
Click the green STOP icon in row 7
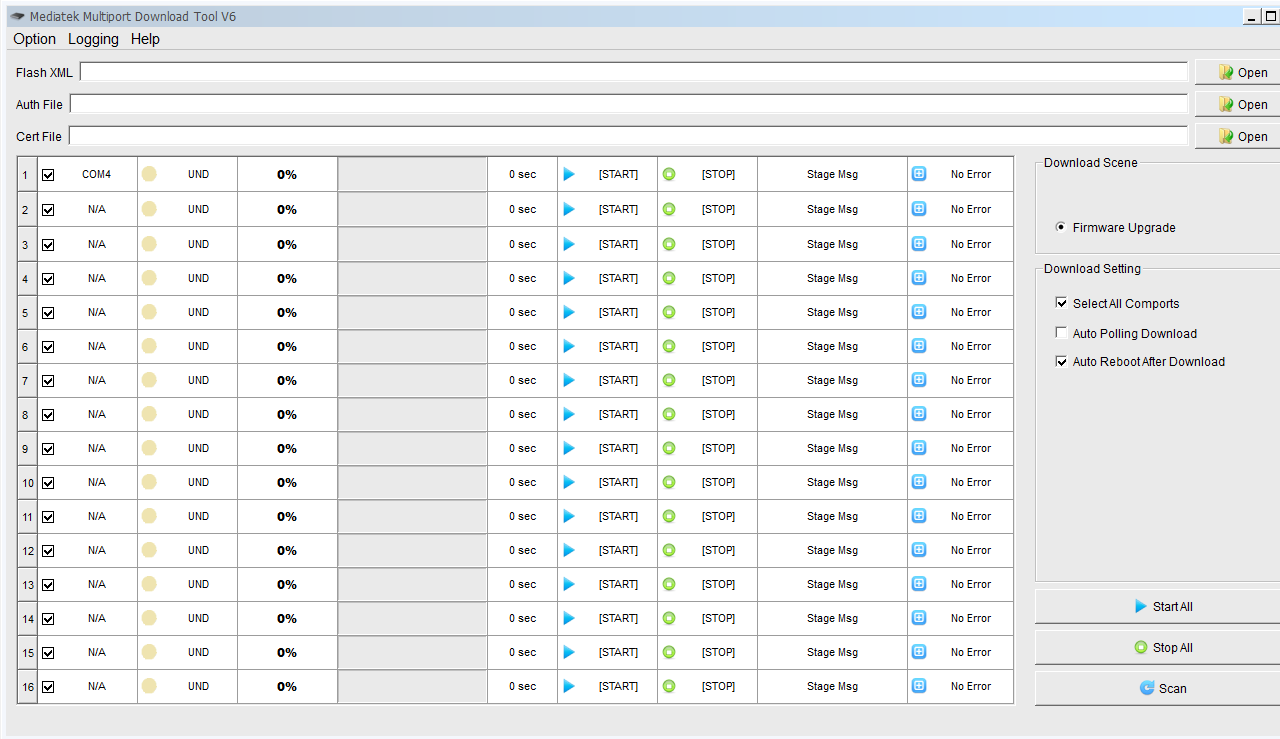[x=669, y=380]
